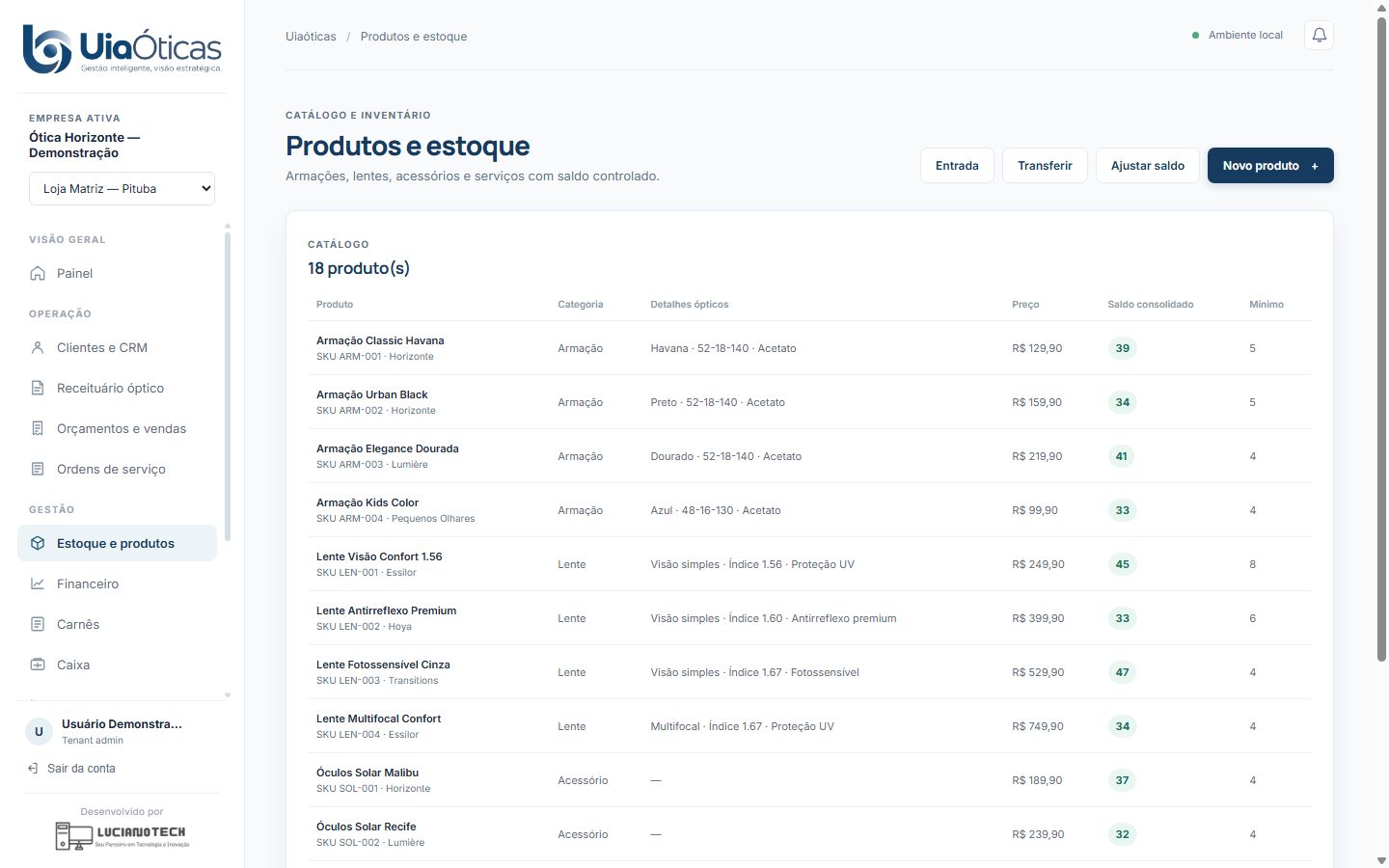Click the Carnês icon in sidebar
This screenshot has width=1389, height=868.
(x=38, y=624)
